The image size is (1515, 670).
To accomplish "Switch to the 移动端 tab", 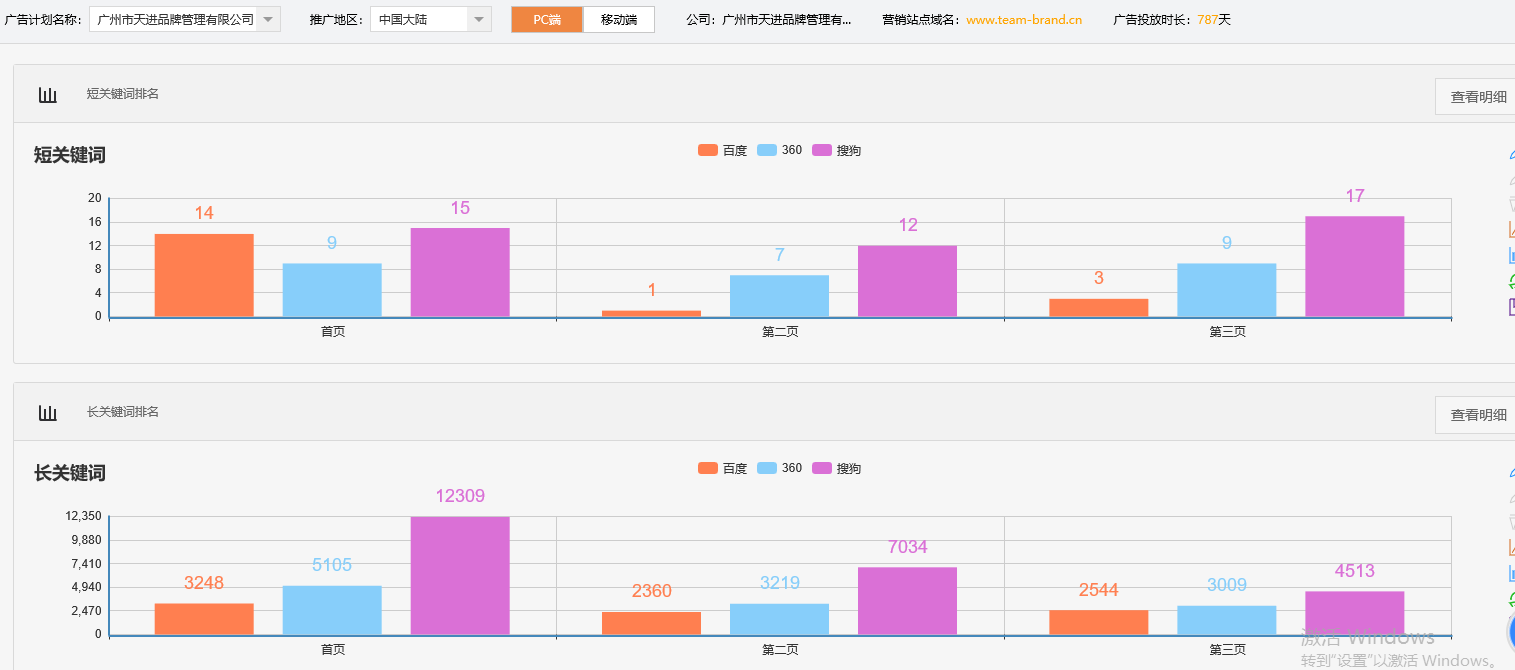I will 618,18.
